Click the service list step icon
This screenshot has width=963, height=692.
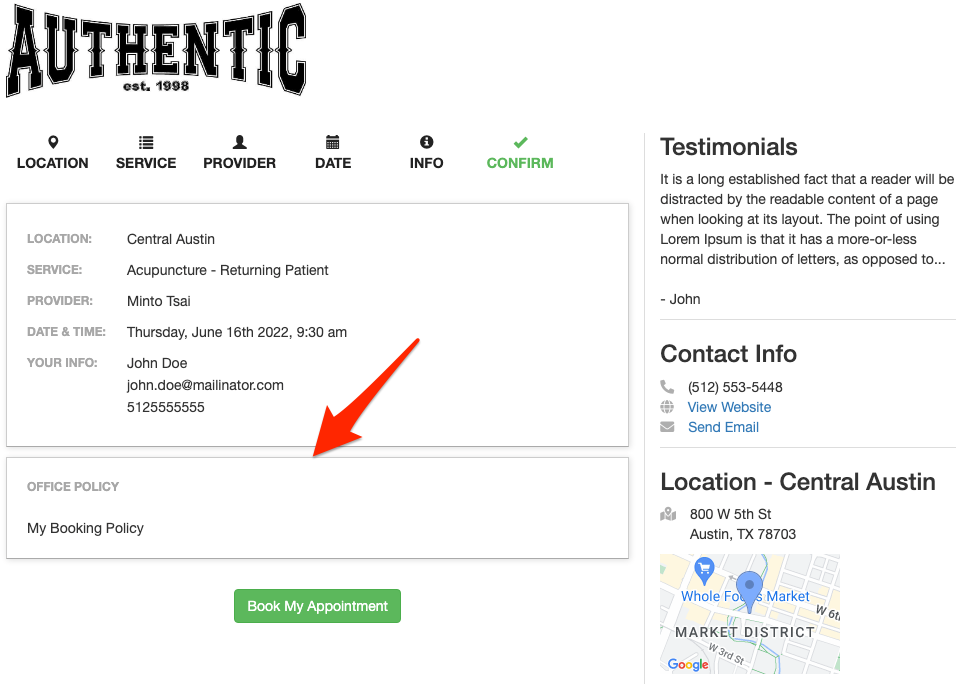tap(146, 142)
